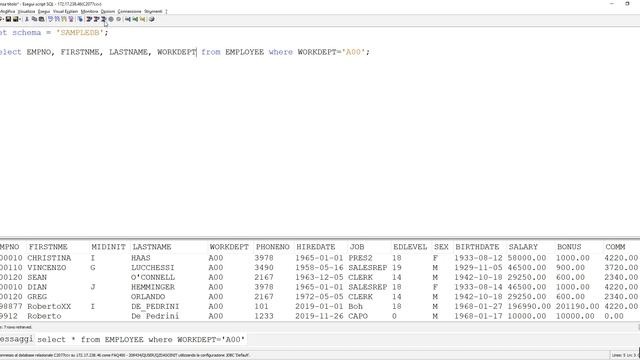Click the HEMMINGER last name cell
The width and height of the screenshot is (640, 360).
click(x=153, y=287)
